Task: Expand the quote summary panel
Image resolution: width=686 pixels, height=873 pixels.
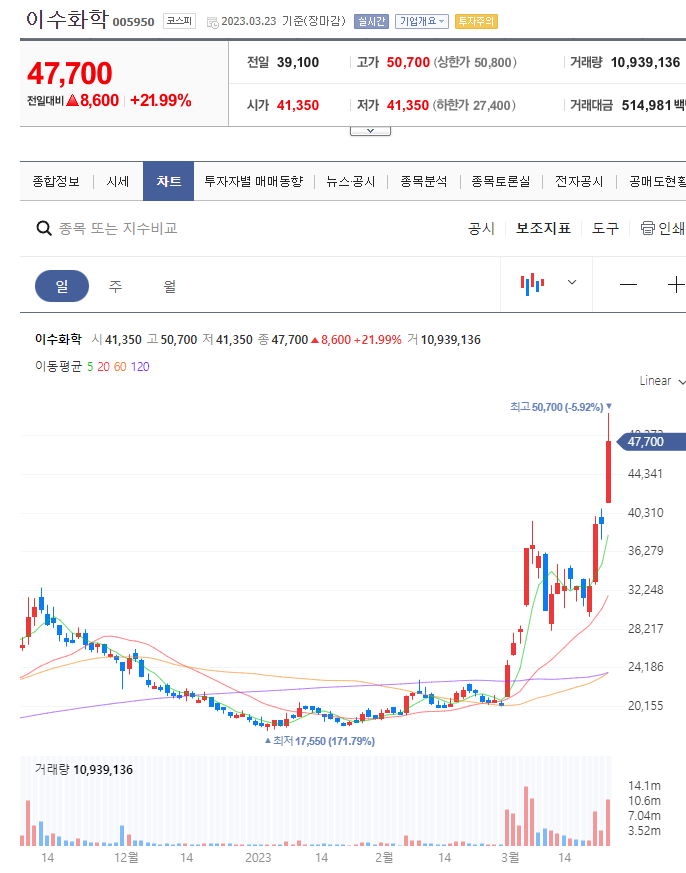Action: pos(370,131)
